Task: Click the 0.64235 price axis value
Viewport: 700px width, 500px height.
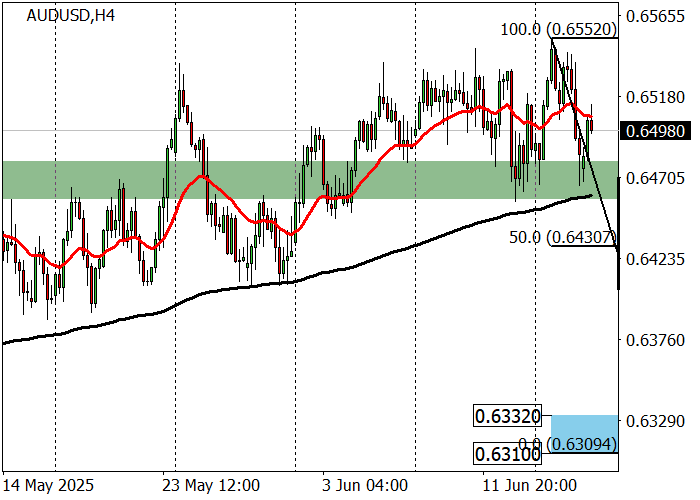Action: (655, 259)
